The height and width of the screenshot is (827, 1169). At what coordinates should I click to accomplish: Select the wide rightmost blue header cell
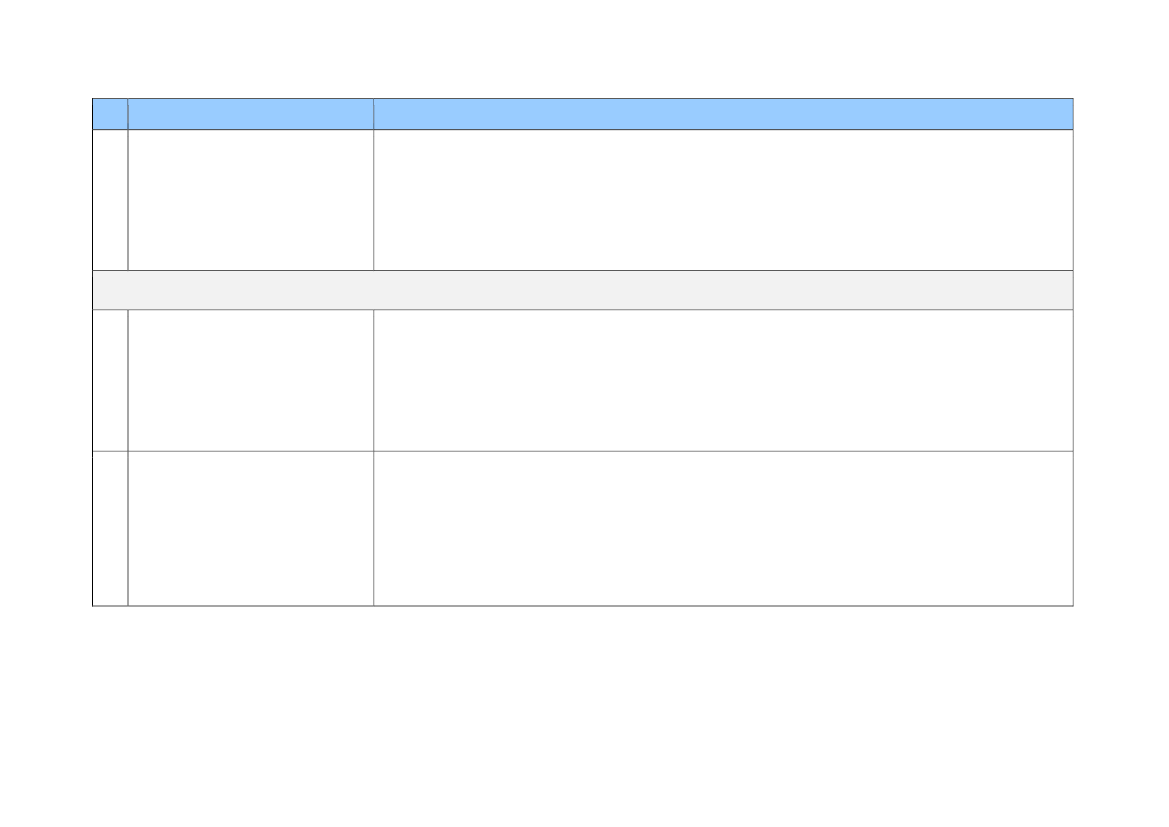coord(723,114)
